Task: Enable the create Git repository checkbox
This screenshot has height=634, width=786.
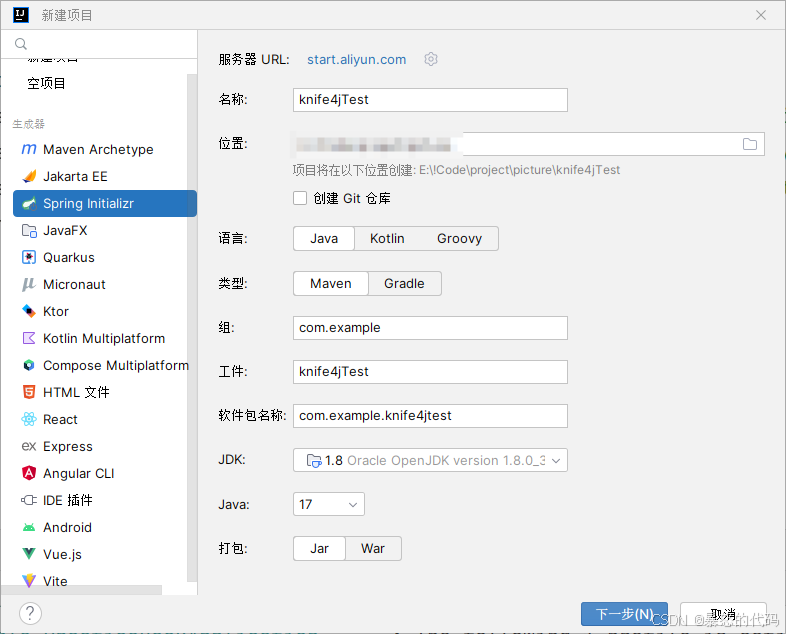Action: click(300, 198)
